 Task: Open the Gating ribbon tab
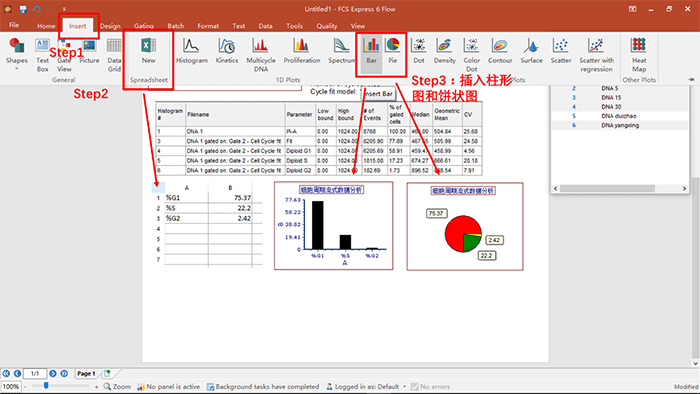coord(144,26)
